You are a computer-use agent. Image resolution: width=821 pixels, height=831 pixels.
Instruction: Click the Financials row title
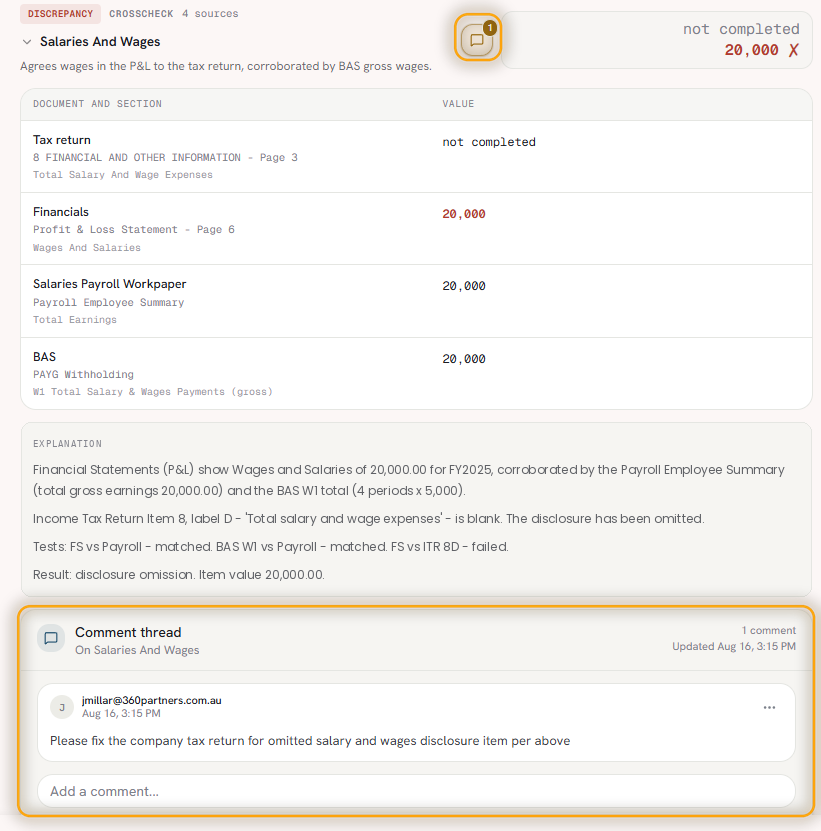[x=61, y=212]
